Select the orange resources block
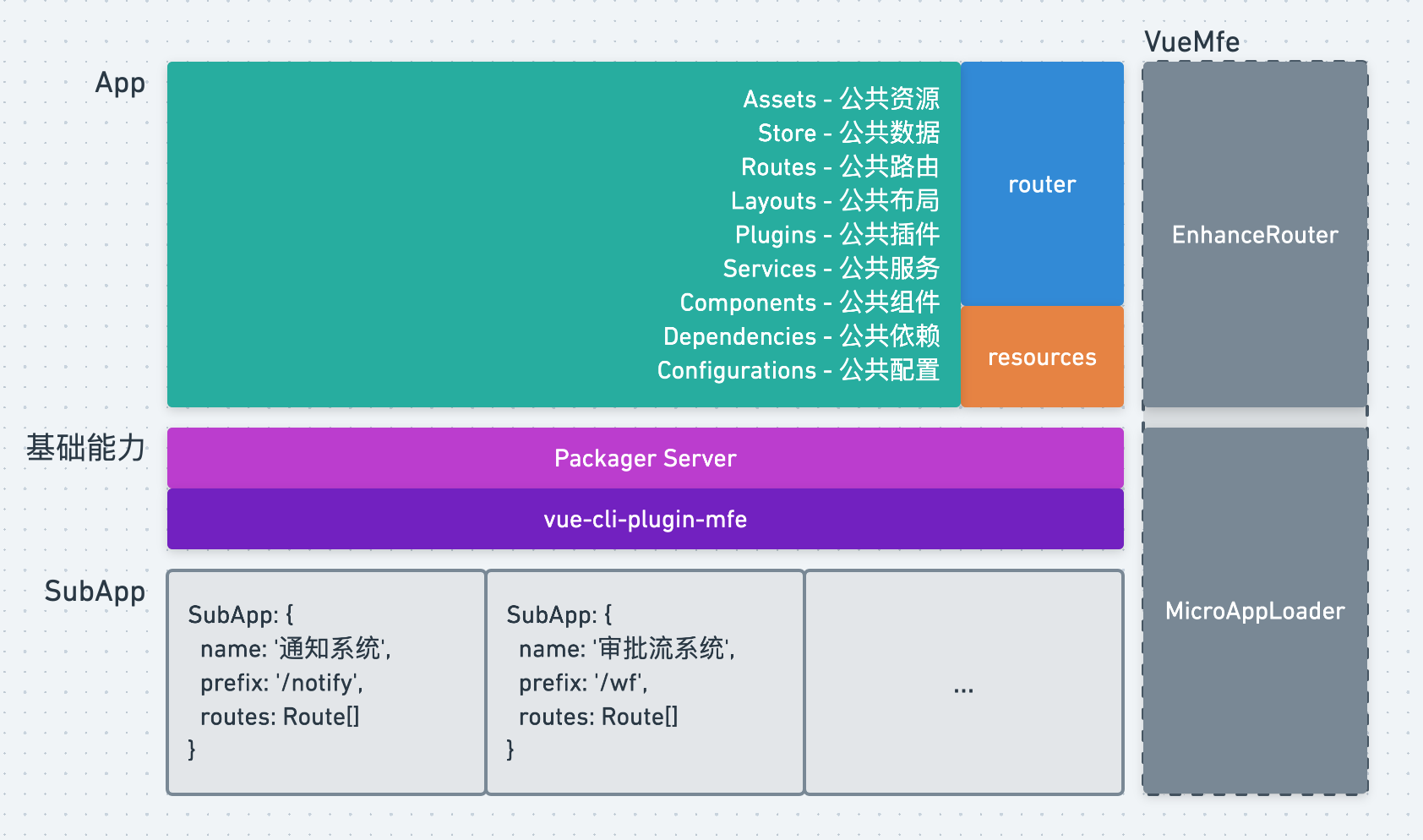The height and width of the screenshot is (840, 1423). click(x=1042, y=357)
